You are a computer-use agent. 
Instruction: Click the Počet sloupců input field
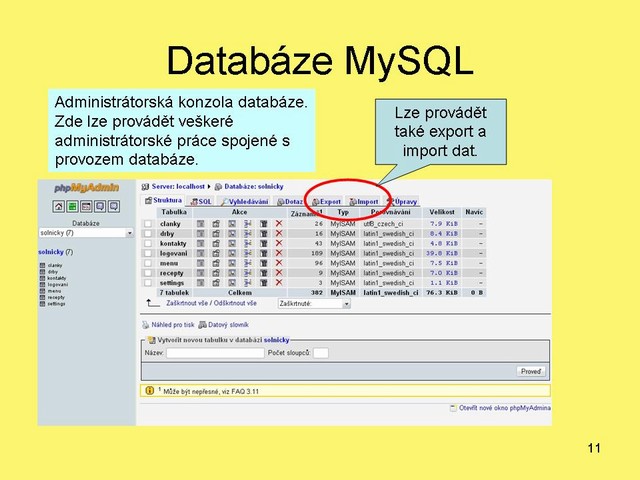coord(321,353)
